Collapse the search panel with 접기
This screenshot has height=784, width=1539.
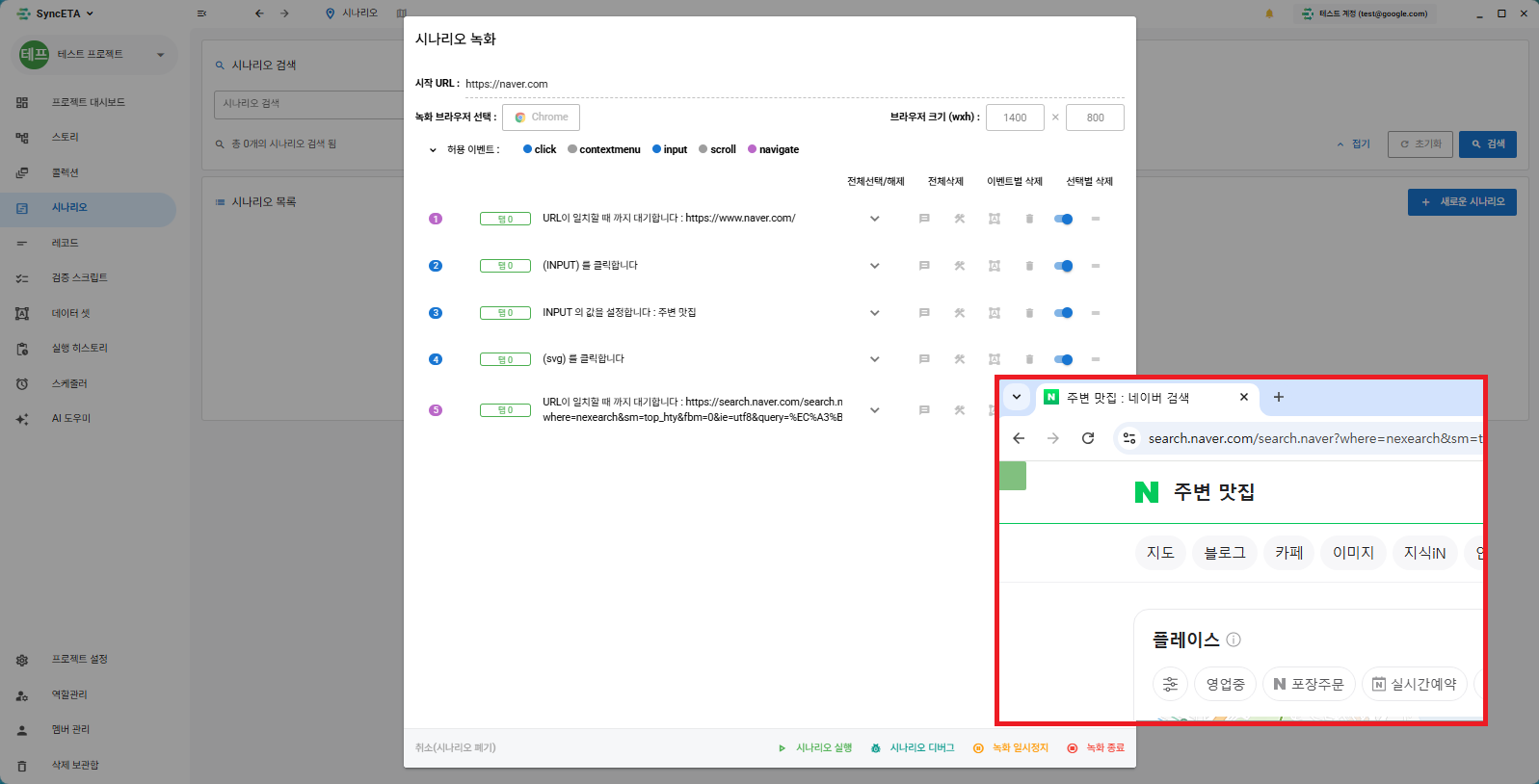pos(1354,144)
